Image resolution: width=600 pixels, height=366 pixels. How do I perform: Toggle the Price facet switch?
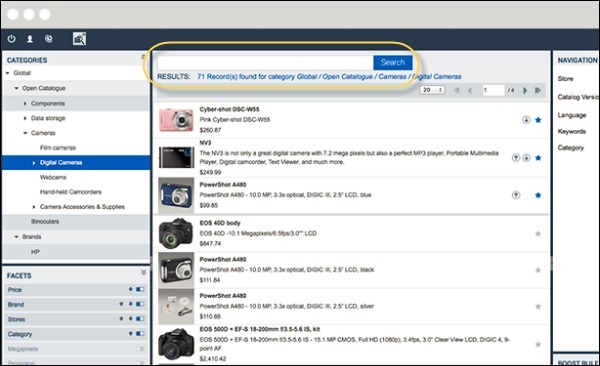click(x=140, y=289)
